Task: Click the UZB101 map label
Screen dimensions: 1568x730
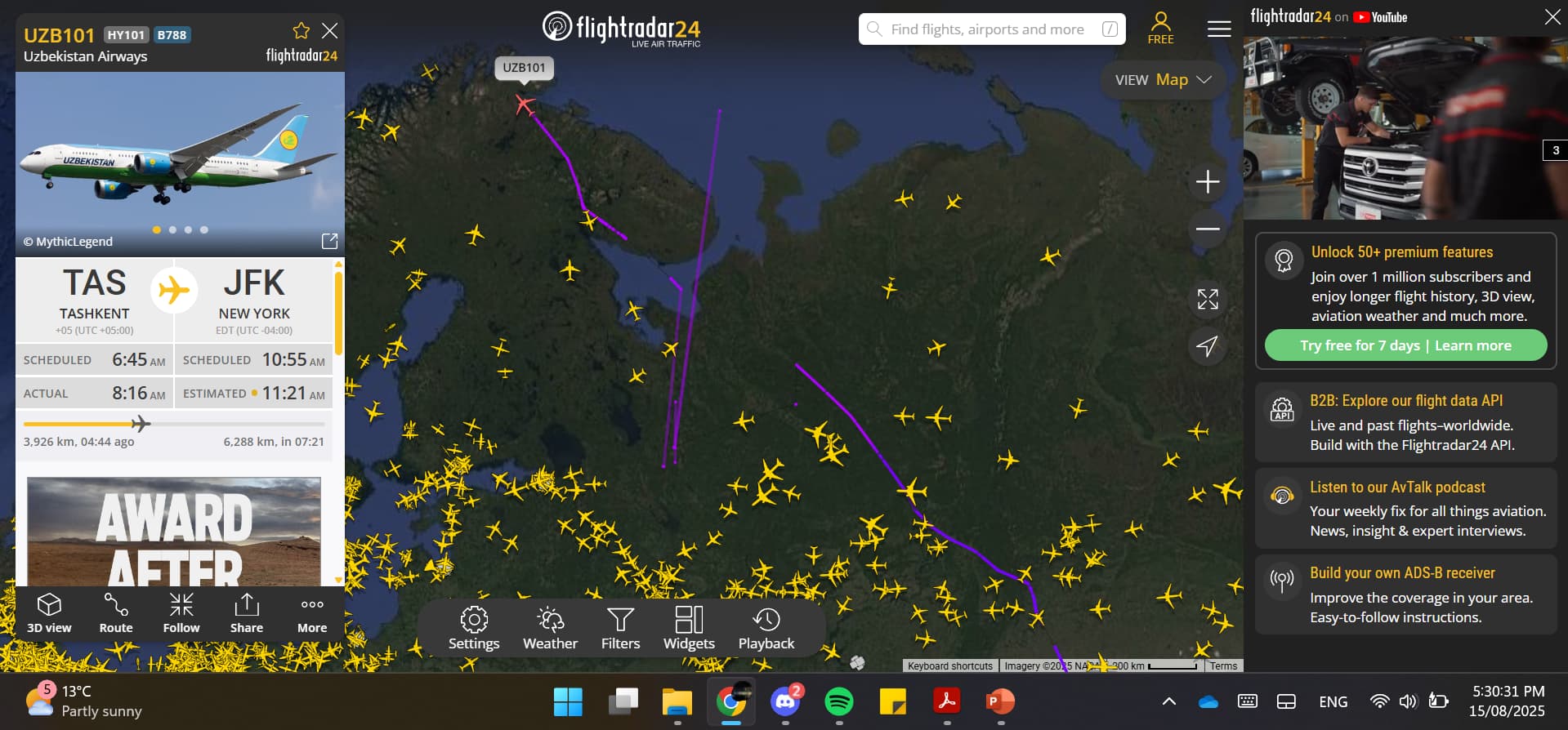Action: click(x=524, y=68)
